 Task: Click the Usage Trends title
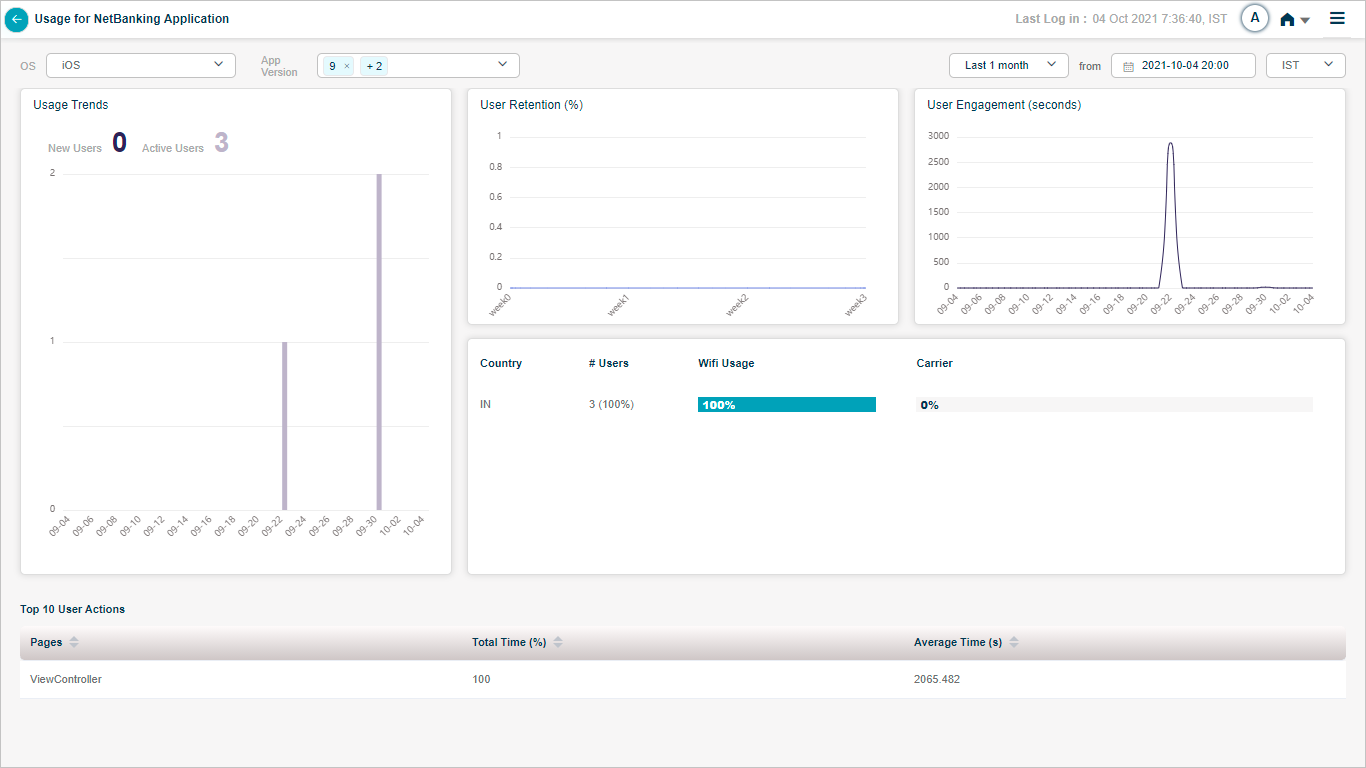click(71, 104)
